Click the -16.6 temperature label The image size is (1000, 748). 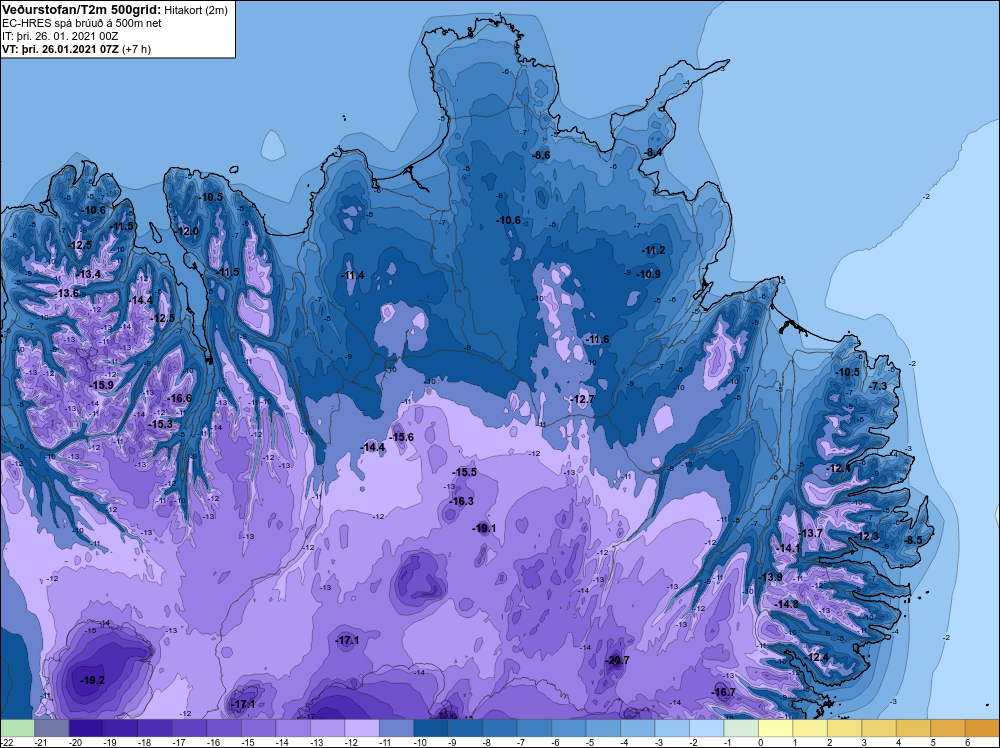point(179,399)
